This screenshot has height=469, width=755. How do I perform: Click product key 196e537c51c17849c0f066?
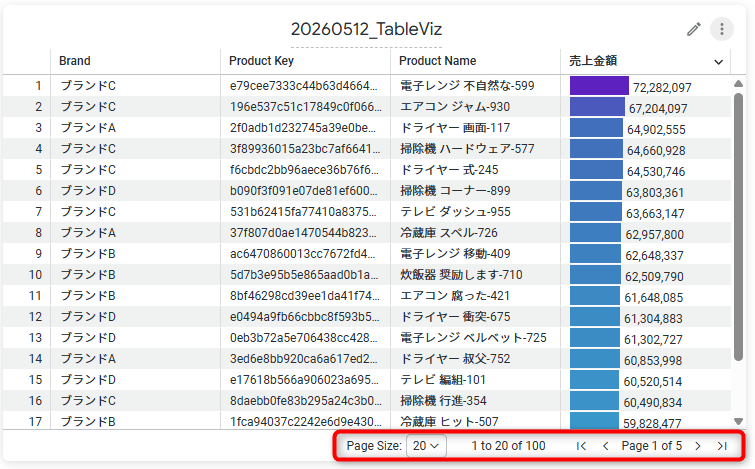(x=306, y=106)
